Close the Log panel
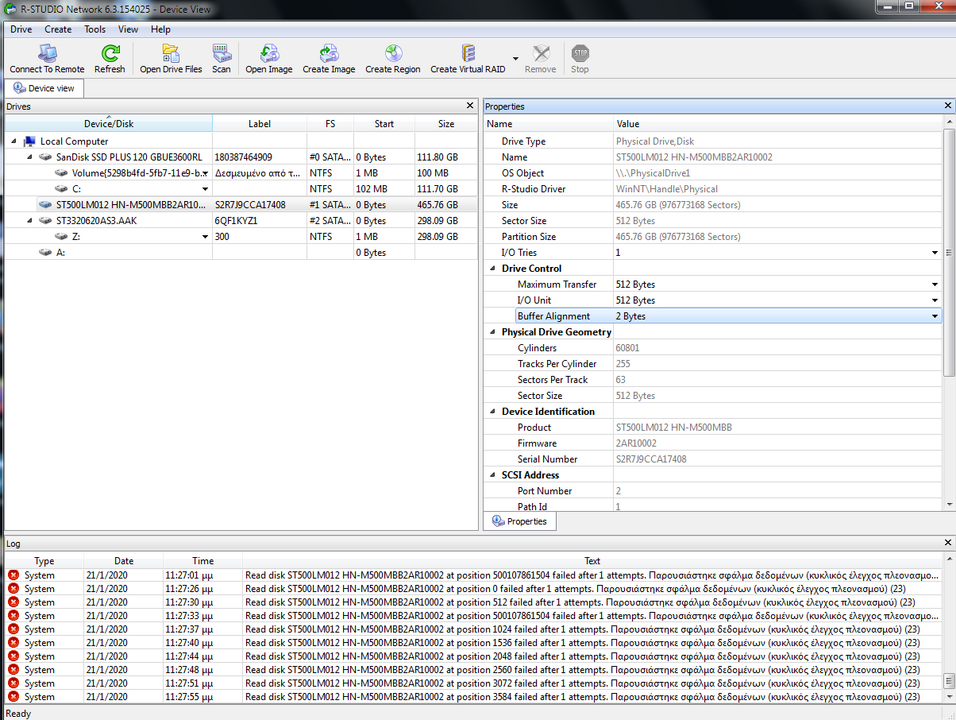 [947, 542]
